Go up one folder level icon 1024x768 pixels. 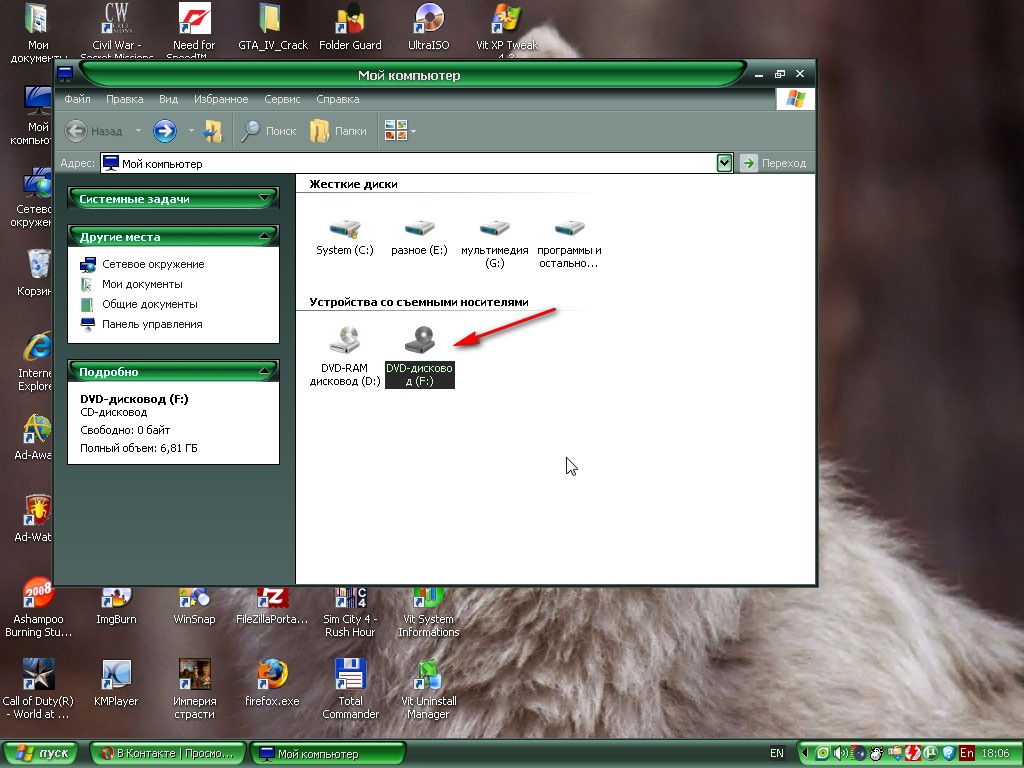click(212, 131)
